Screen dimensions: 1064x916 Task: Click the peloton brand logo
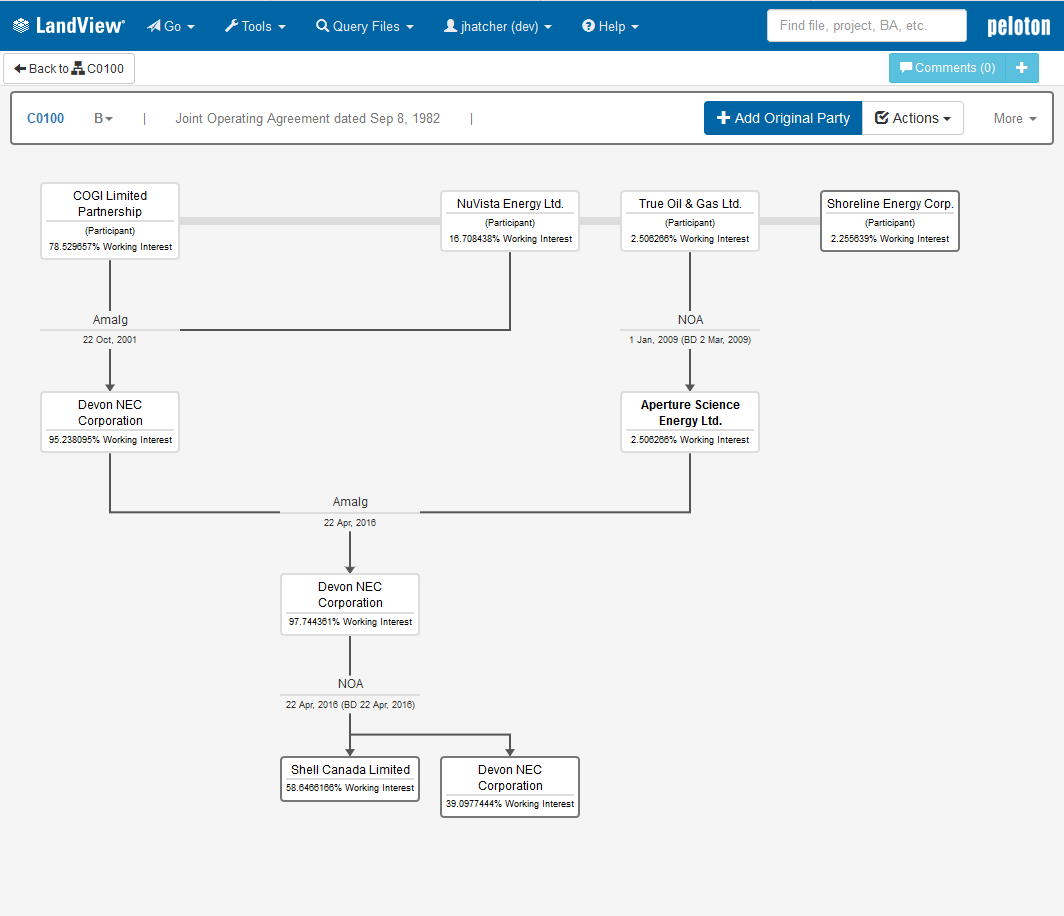[1018, 26]
